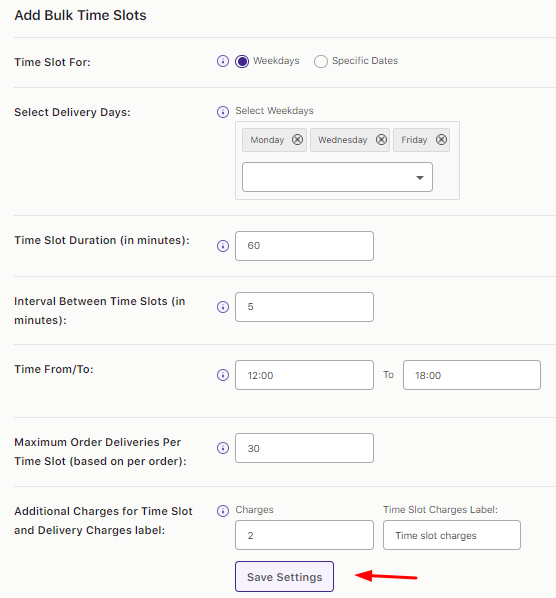
Task: Click info icon for Maximum Order Deliveries
Action: coord(223,448)
